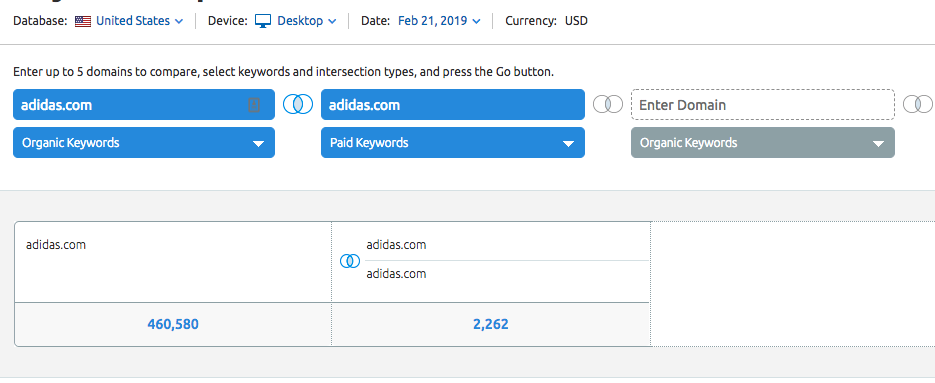The image size is (935, 383).
Task: Open the Paid Keywords dropdown
Action: tap(453, 143)
